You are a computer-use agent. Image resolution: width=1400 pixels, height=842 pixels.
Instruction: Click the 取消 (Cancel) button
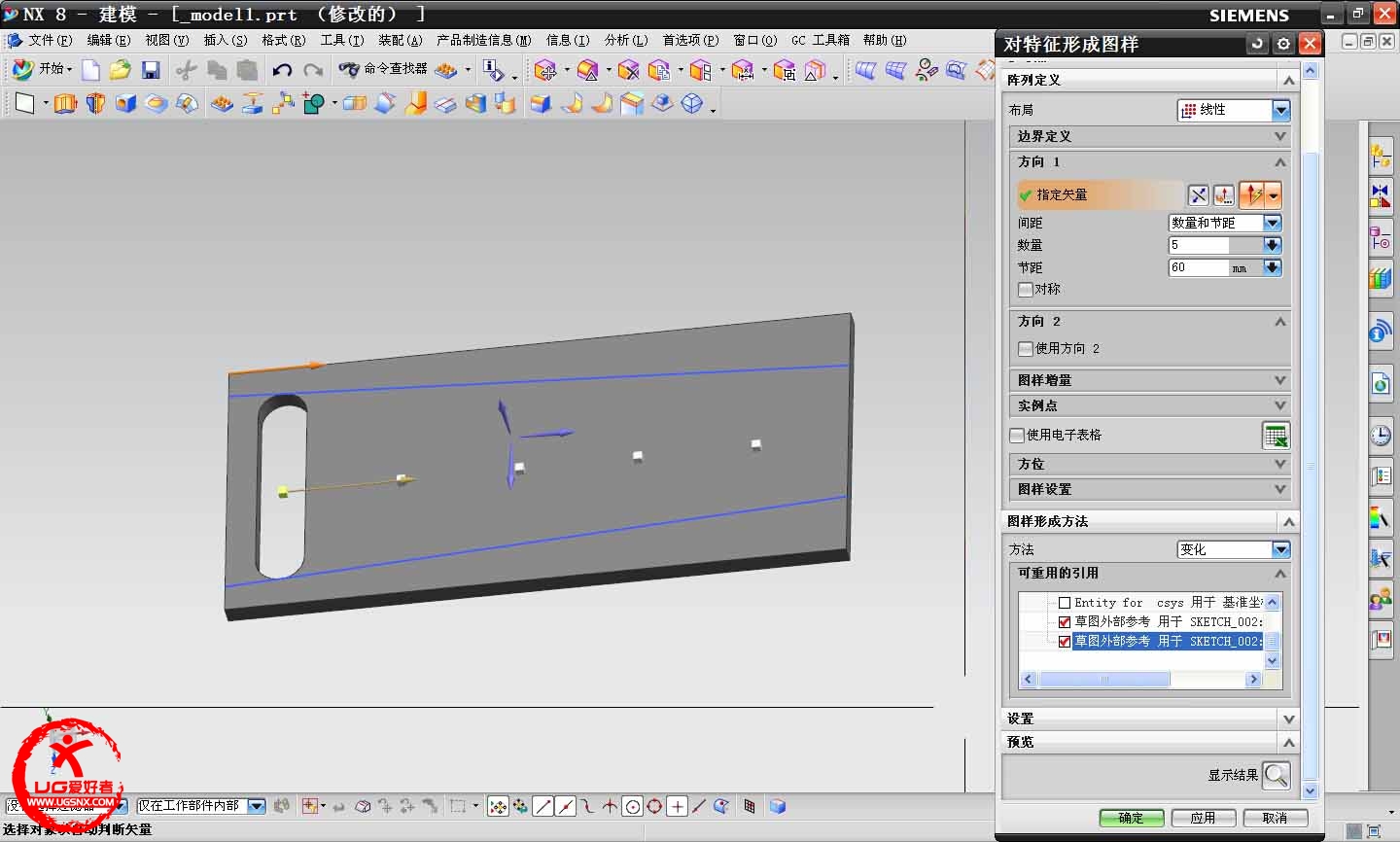click(1275, 818)
